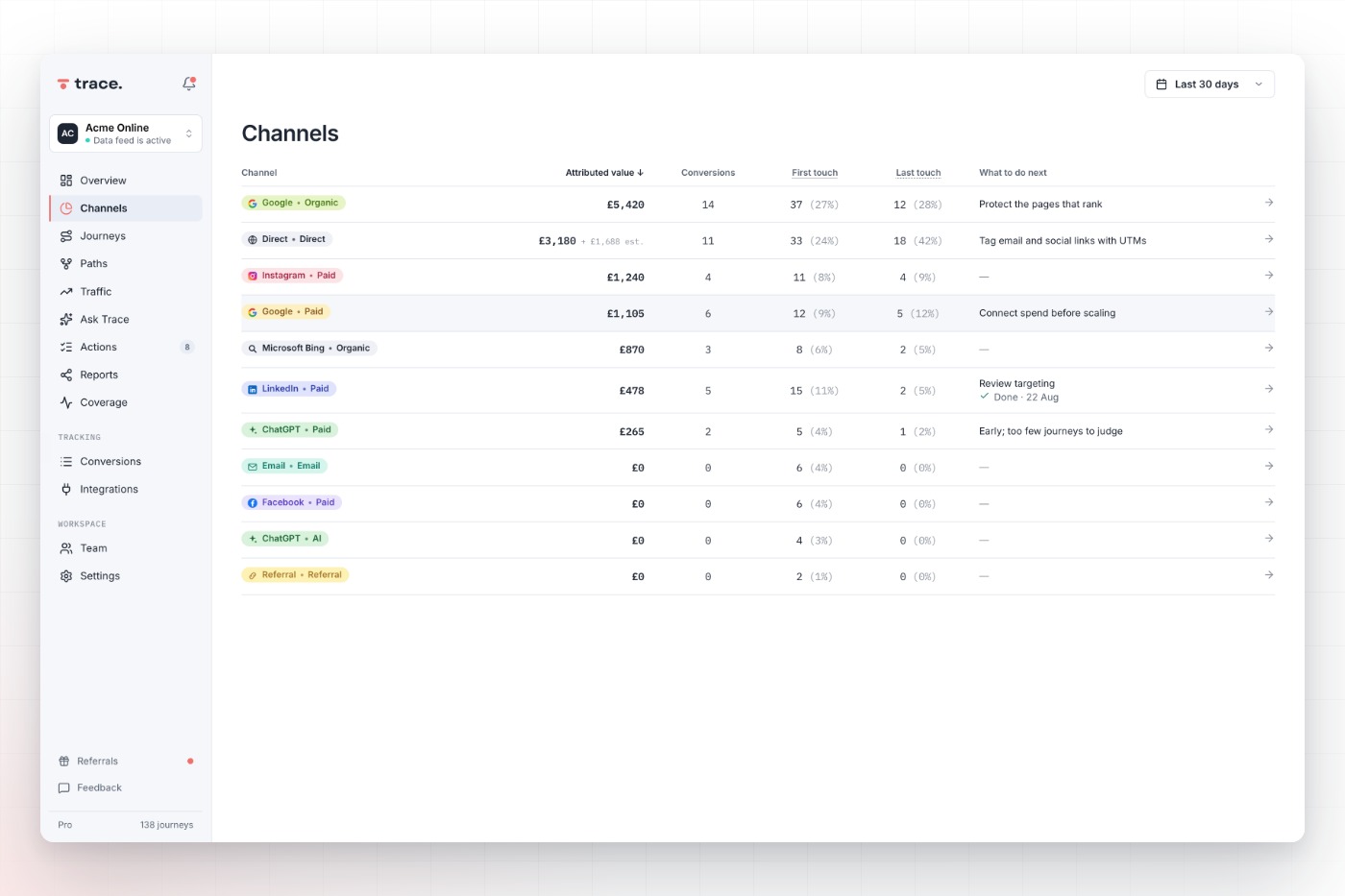The image size is (1345, 896).
Task: Sort by Attributed value column
Action: (604, 173)
